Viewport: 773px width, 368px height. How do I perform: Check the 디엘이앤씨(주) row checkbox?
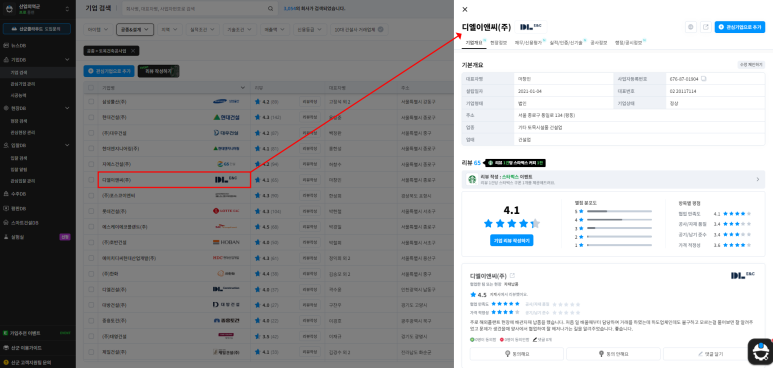[90, 180]
